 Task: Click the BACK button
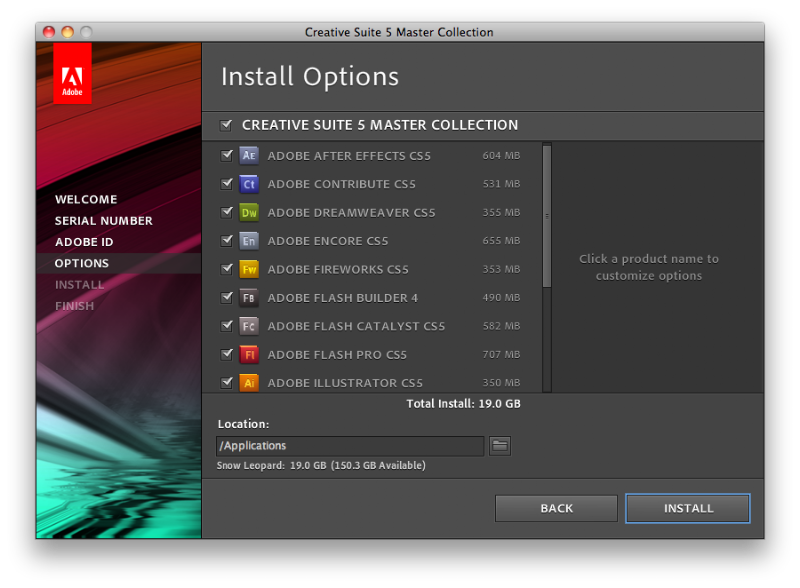click(x=556, y=508)
